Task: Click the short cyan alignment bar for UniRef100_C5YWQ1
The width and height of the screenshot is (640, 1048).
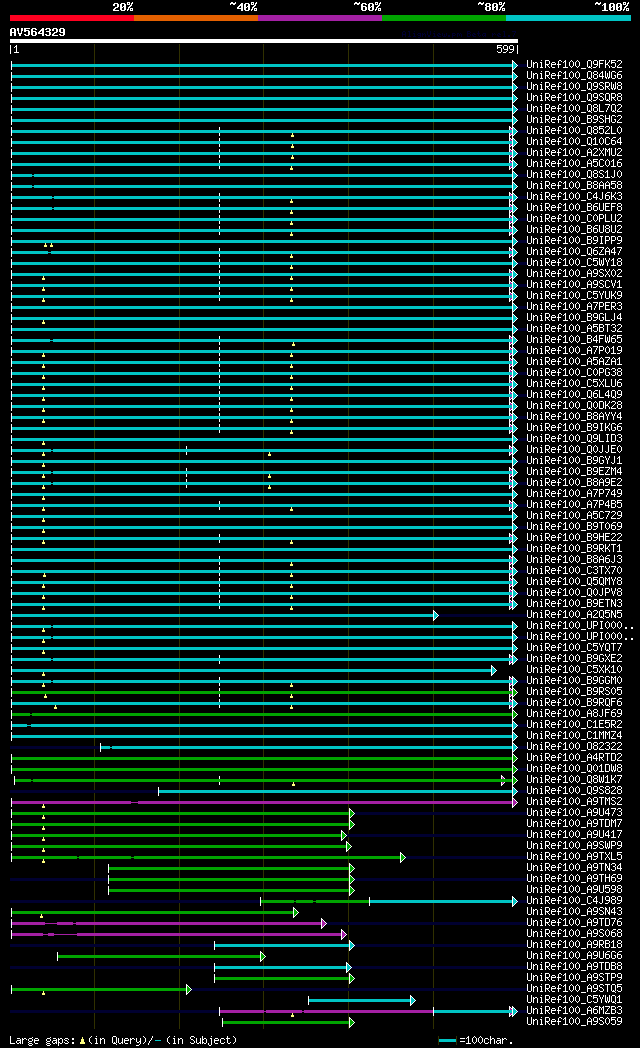Action: (361, 1001)
